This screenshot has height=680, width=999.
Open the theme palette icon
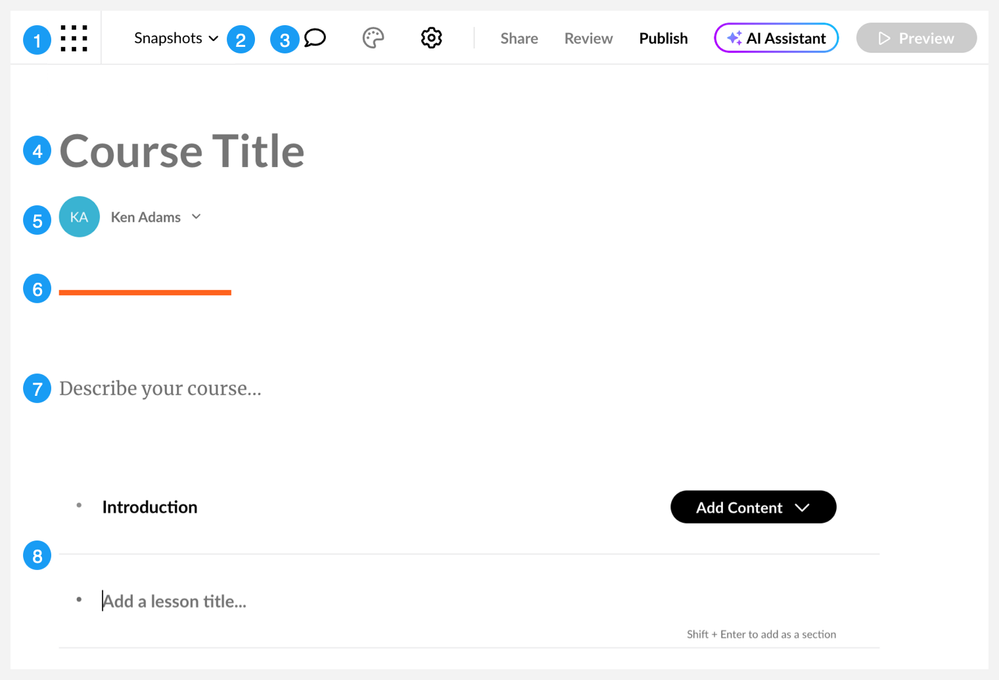click(x=373, y=38)
